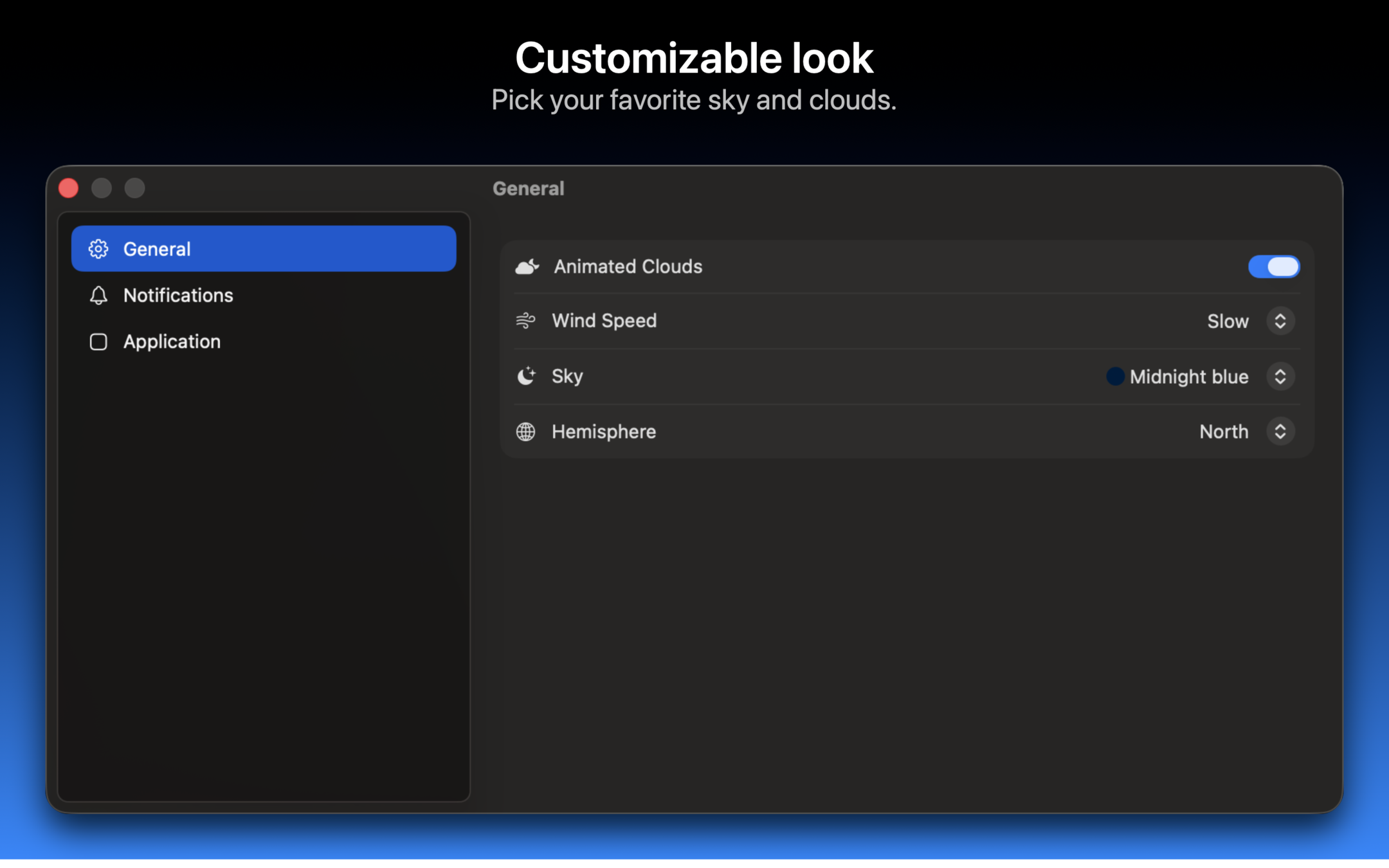This screenshot has width=1389, height=868.
Task: Open the Sky color dropdown arrows
Action: pos(1280,376)
